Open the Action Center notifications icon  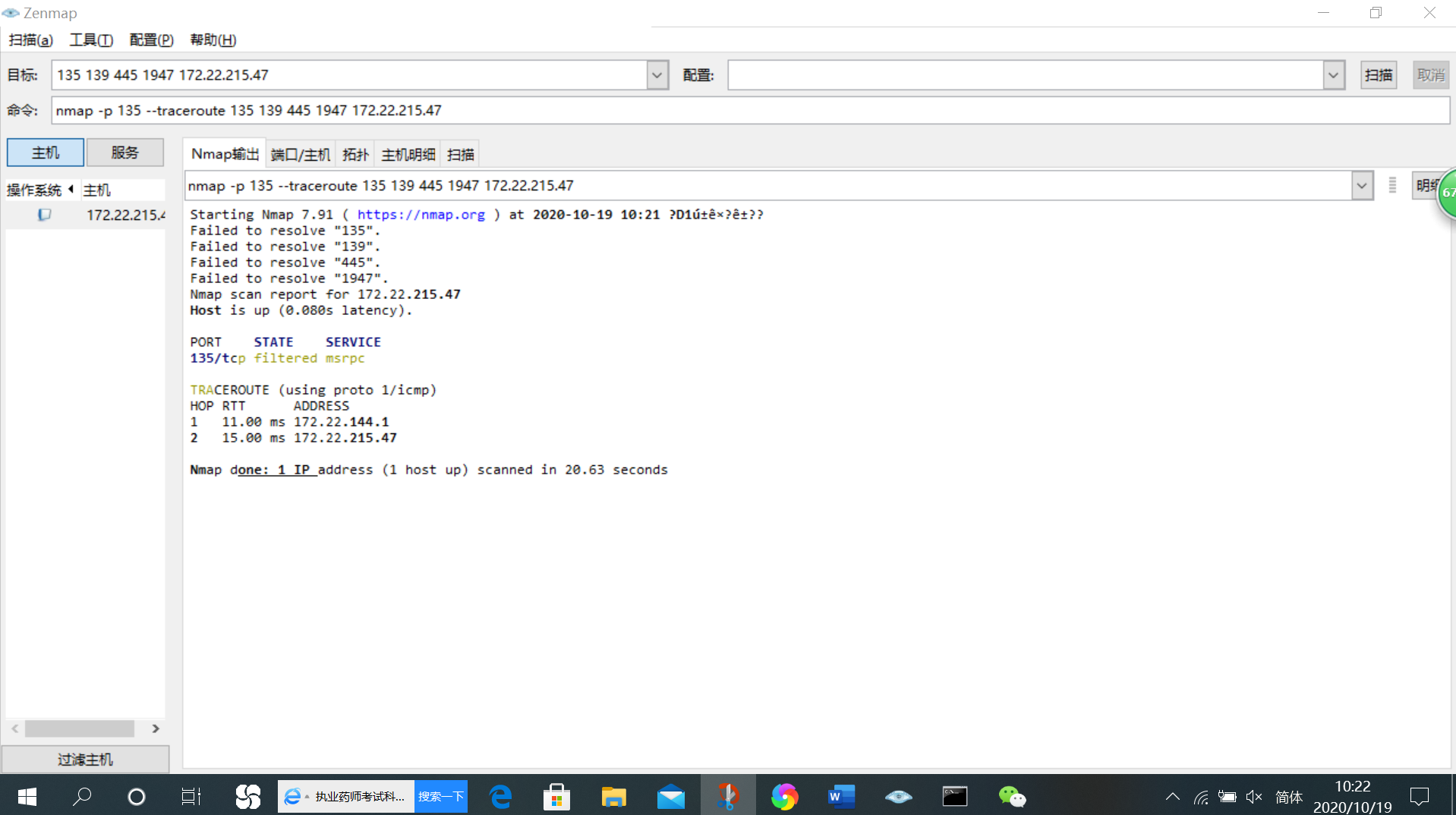[x=1420, y=796]
